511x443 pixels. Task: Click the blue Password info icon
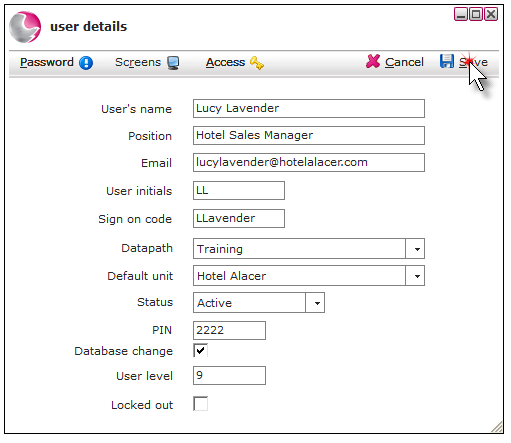pos(86,63)
